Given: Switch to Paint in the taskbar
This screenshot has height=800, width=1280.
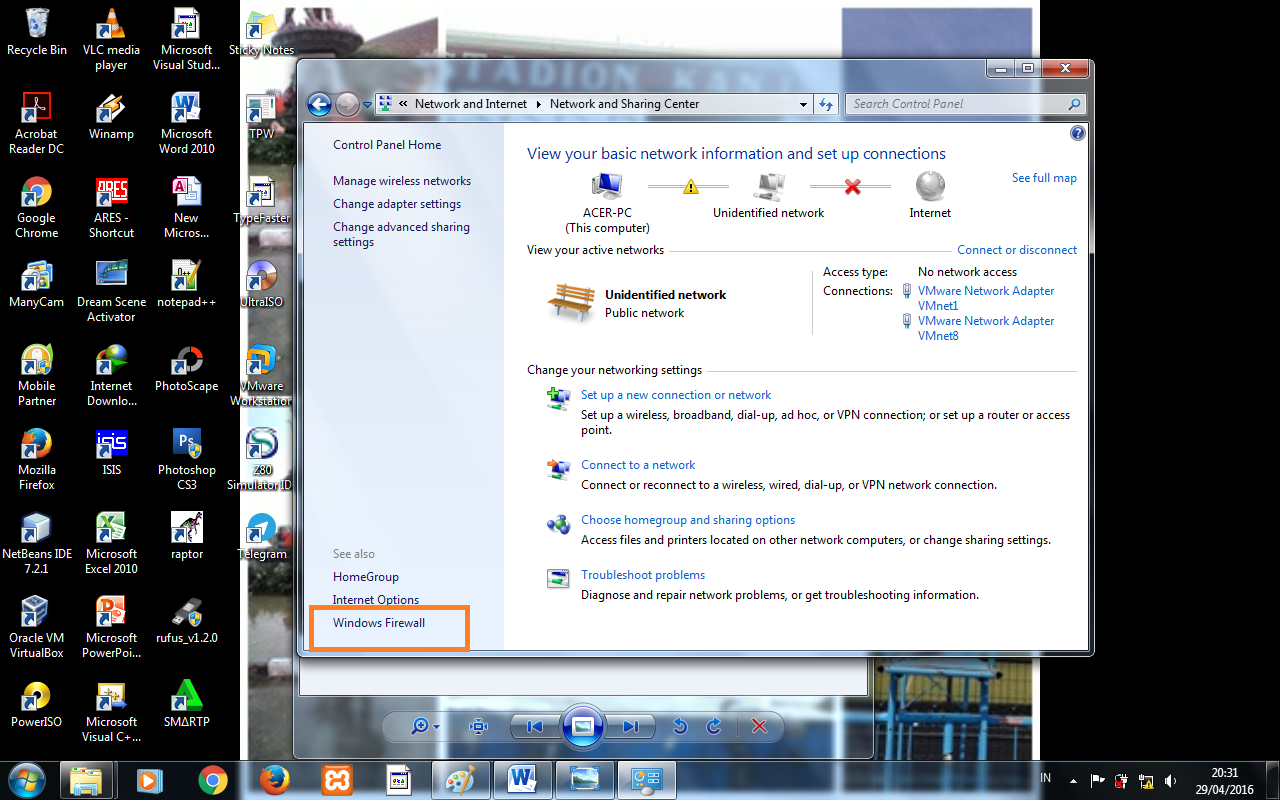Looking at the screenshot, I should (461, 779).
